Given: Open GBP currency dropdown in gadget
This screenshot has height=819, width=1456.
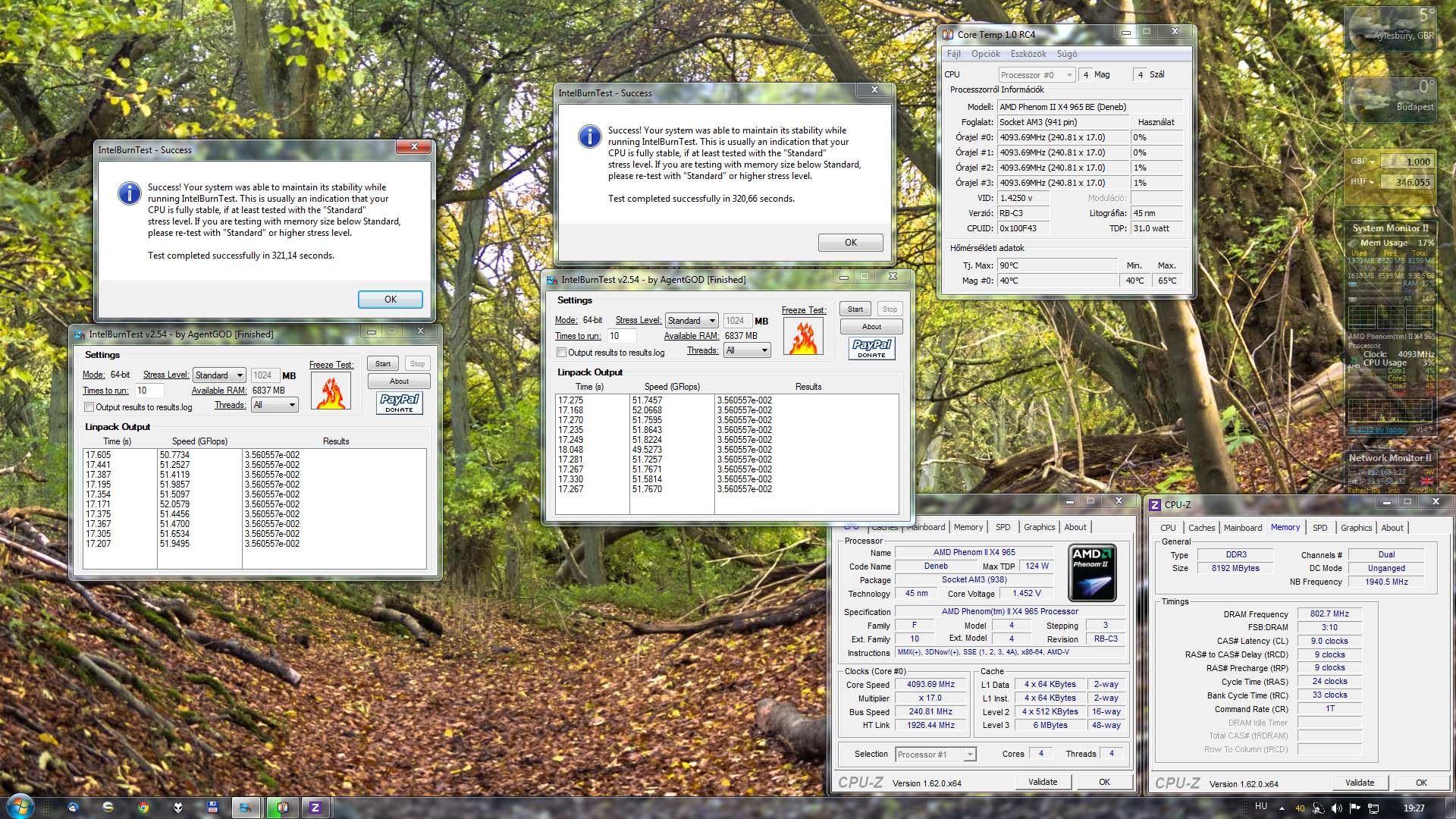Looking at the screenshot, I should 1362,162.
